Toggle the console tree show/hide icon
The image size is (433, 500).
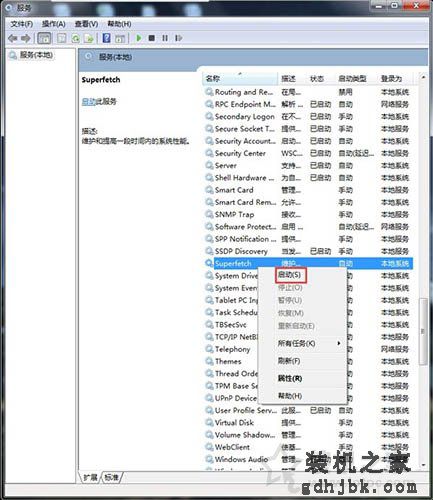click(x=44, y=38)
